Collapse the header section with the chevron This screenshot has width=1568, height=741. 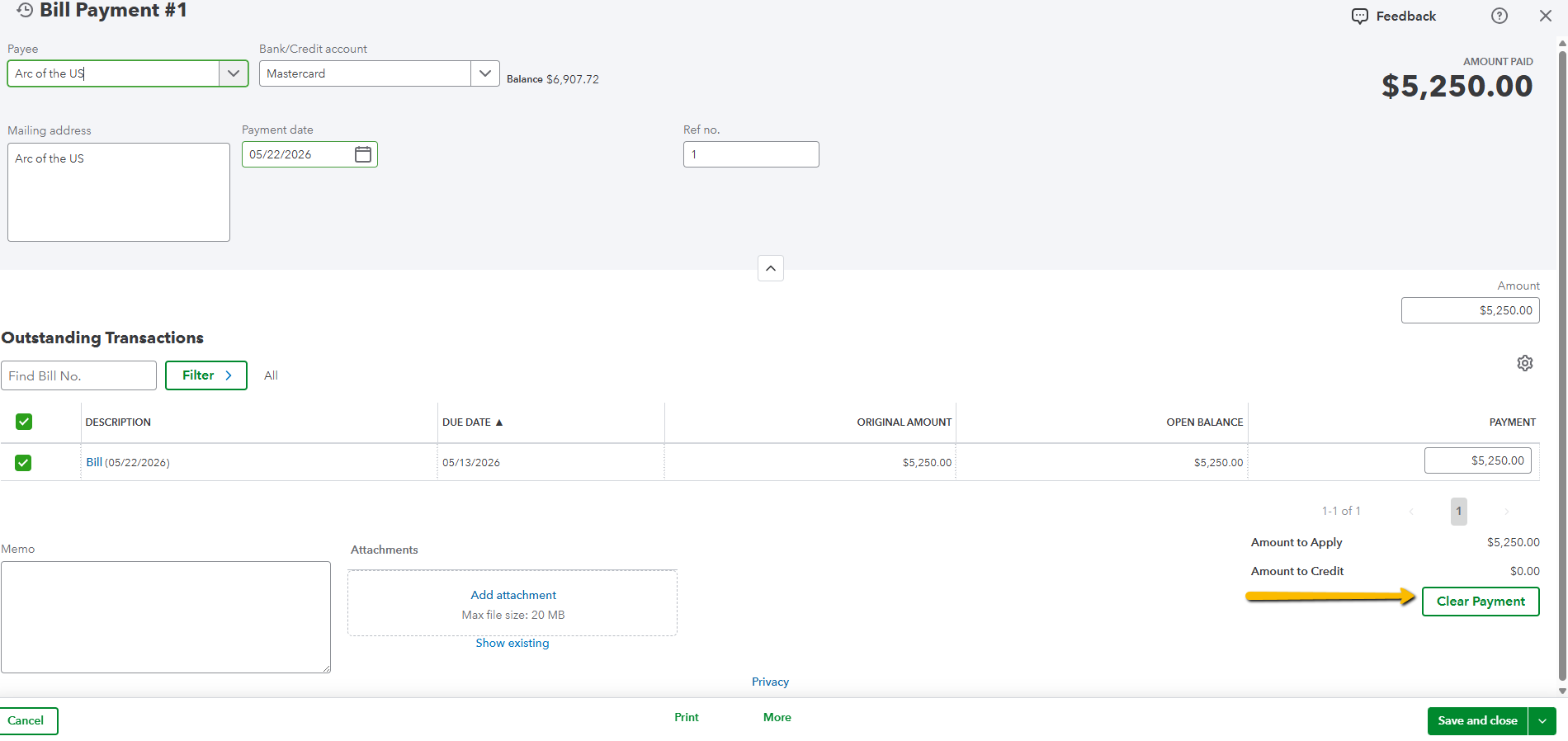point(771,268)
